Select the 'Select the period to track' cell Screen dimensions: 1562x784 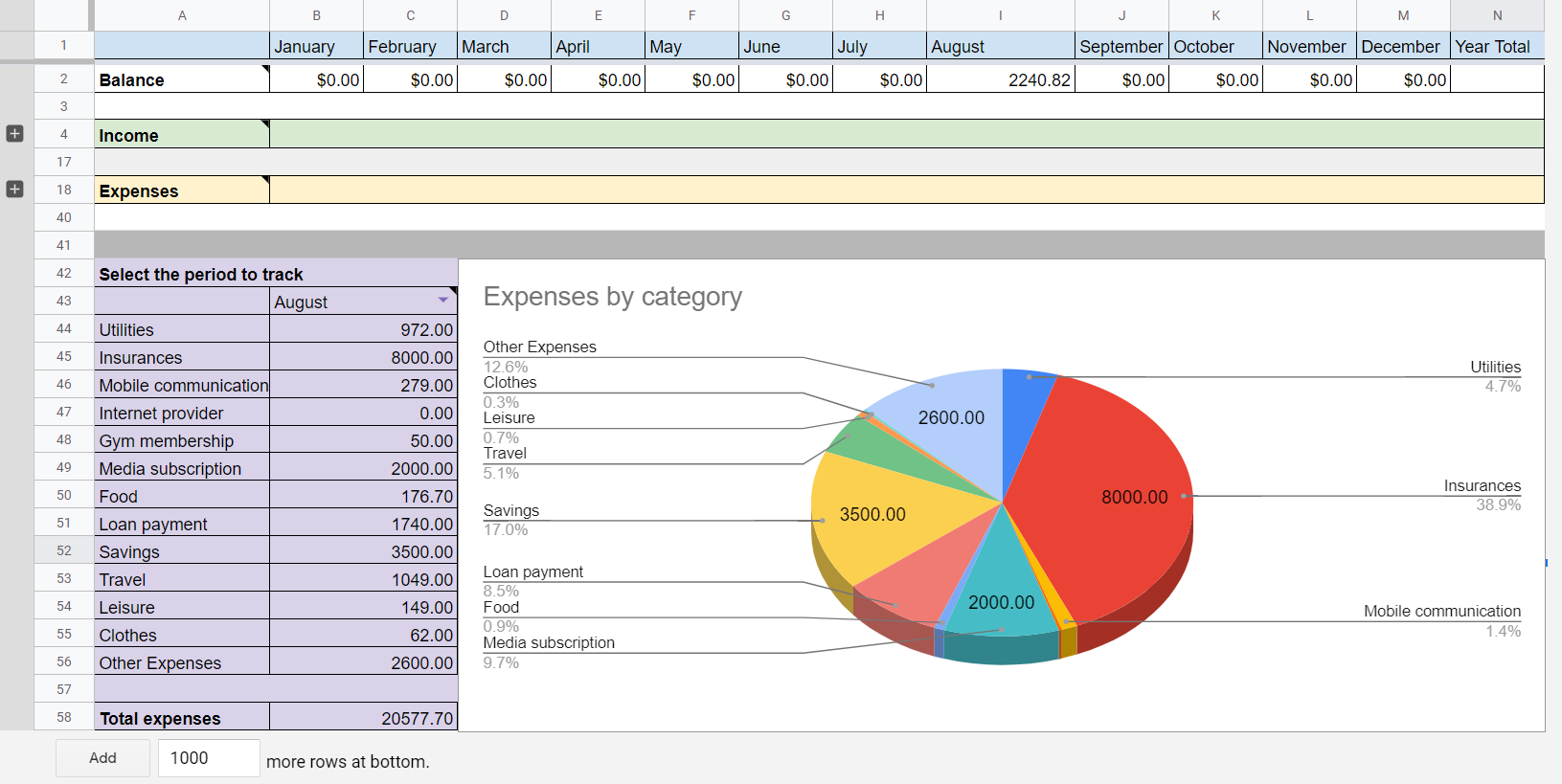(x=201, y=274)
